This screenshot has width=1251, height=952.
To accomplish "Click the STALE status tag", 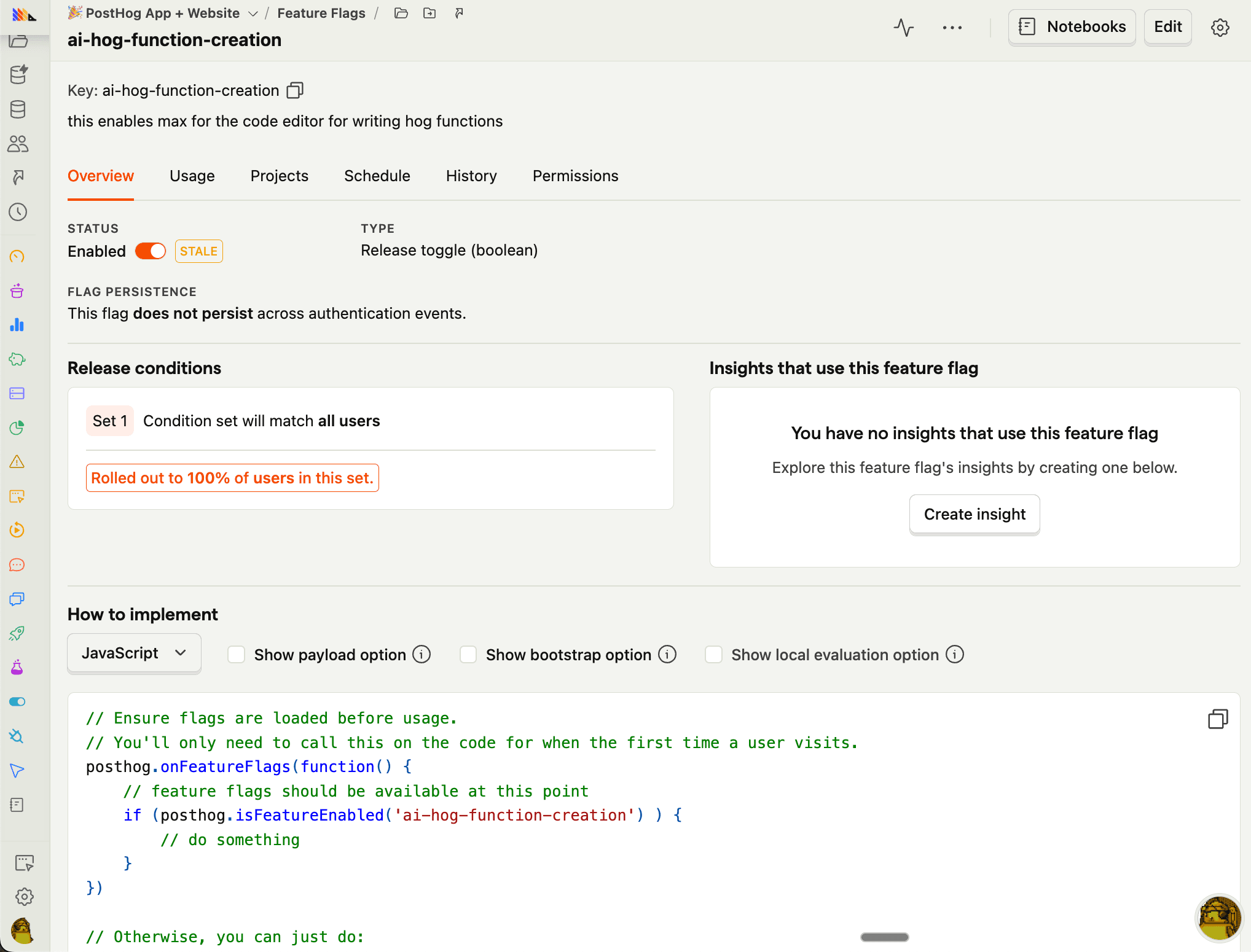I will 199,251.
